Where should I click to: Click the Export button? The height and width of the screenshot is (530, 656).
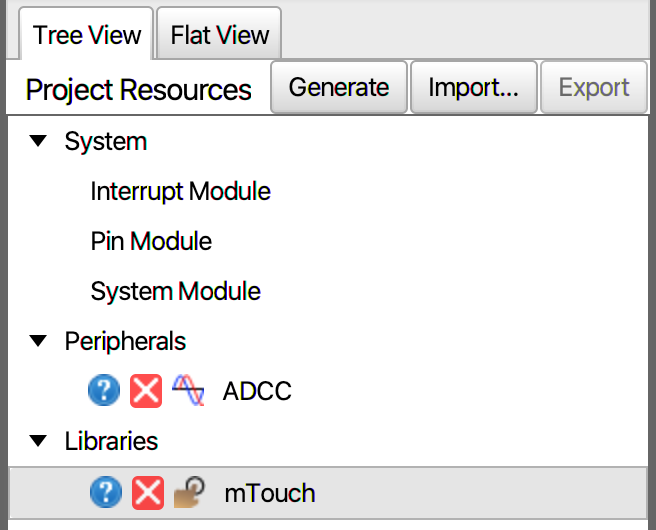click(x=594, y=87)
